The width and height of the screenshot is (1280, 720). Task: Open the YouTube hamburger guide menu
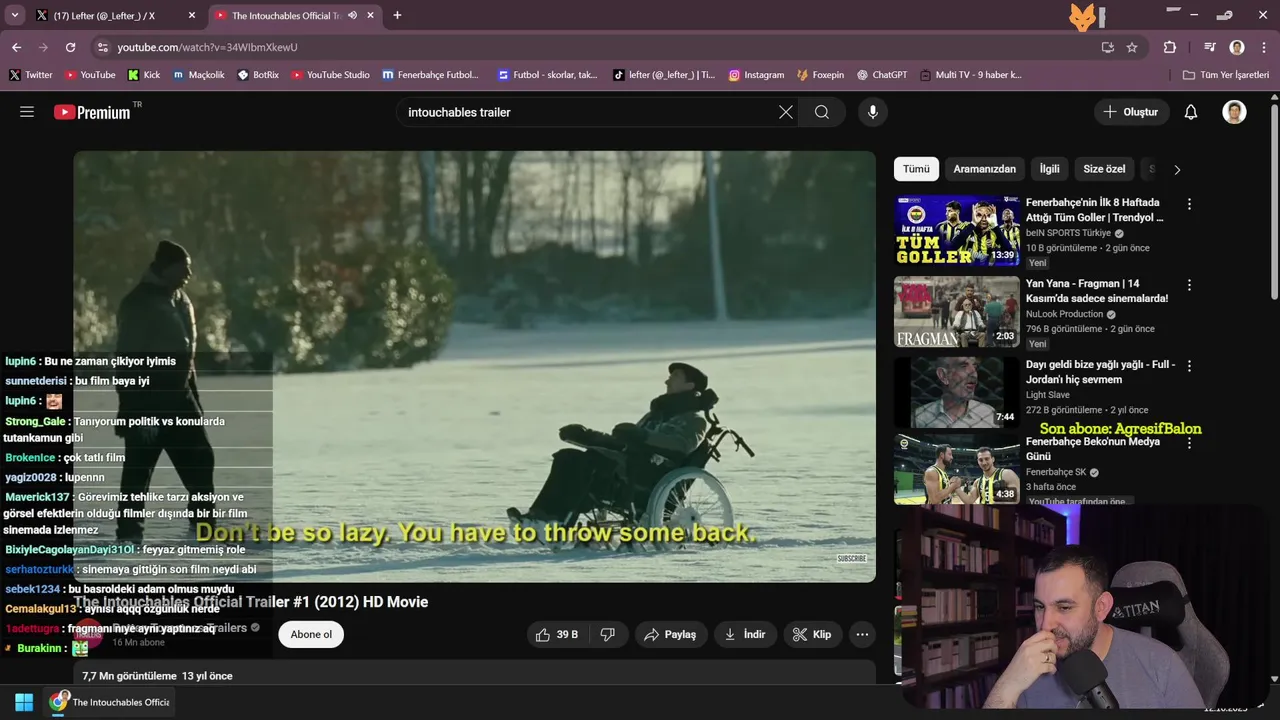27,112
